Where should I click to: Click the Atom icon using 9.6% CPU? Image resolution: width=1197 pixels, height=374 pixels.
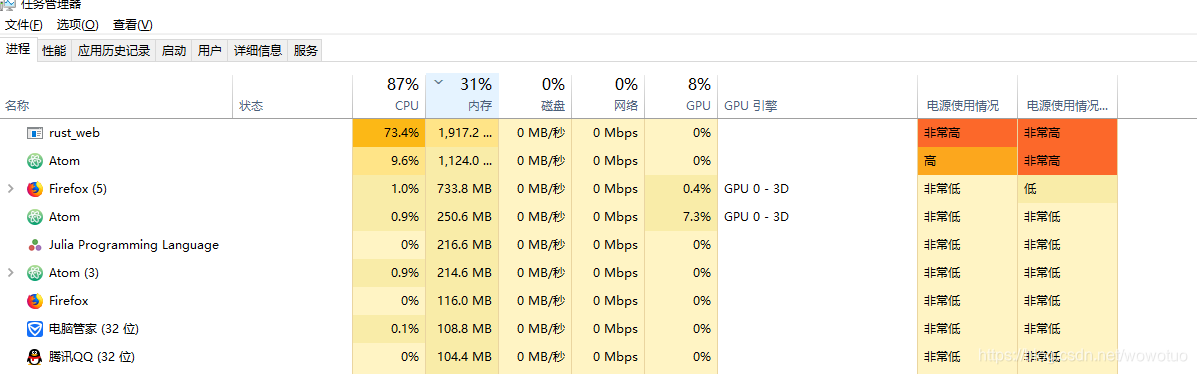click(34, 161)
